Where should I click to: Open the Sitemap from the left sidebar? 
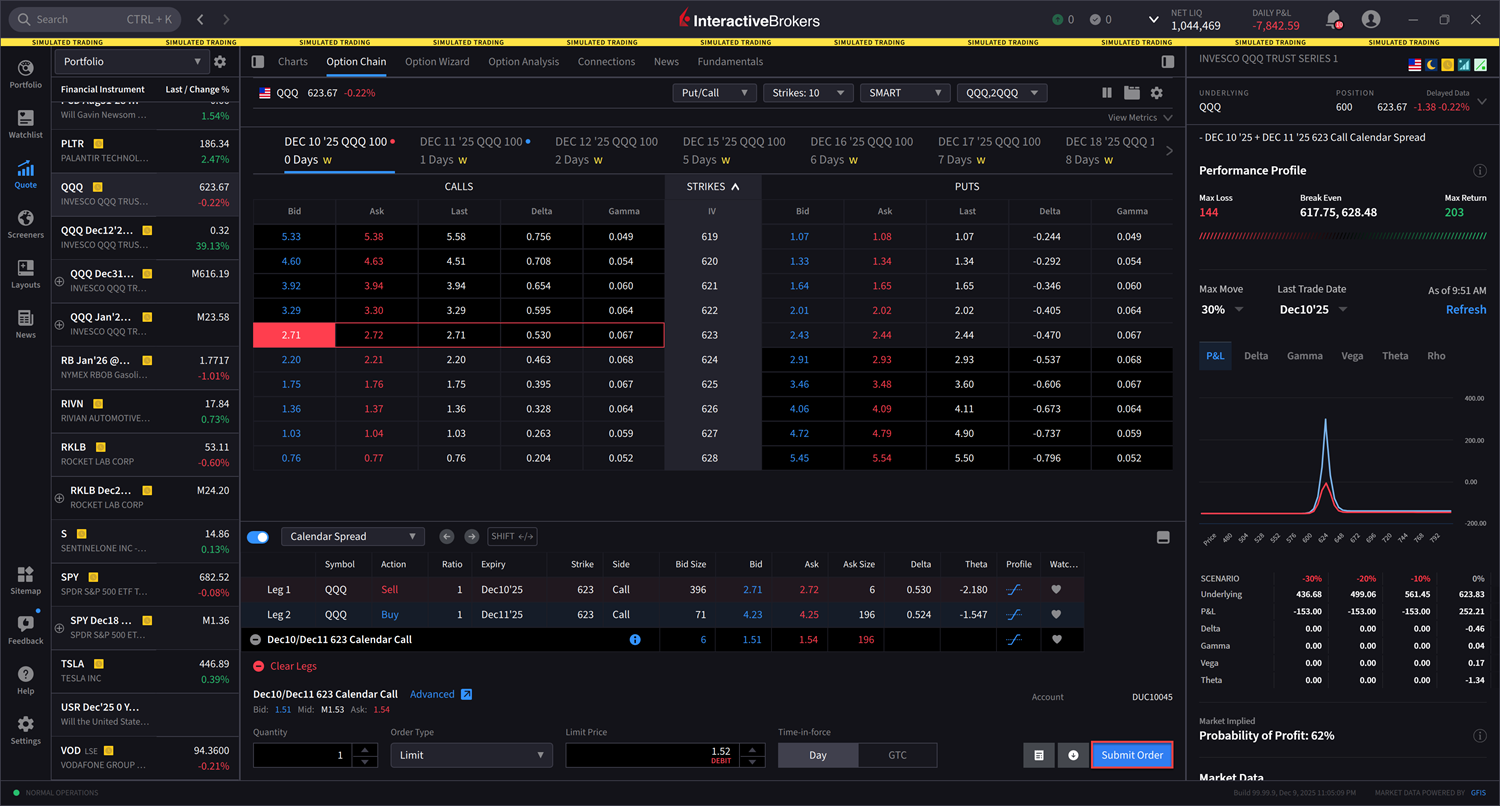(x=25, y=578)
